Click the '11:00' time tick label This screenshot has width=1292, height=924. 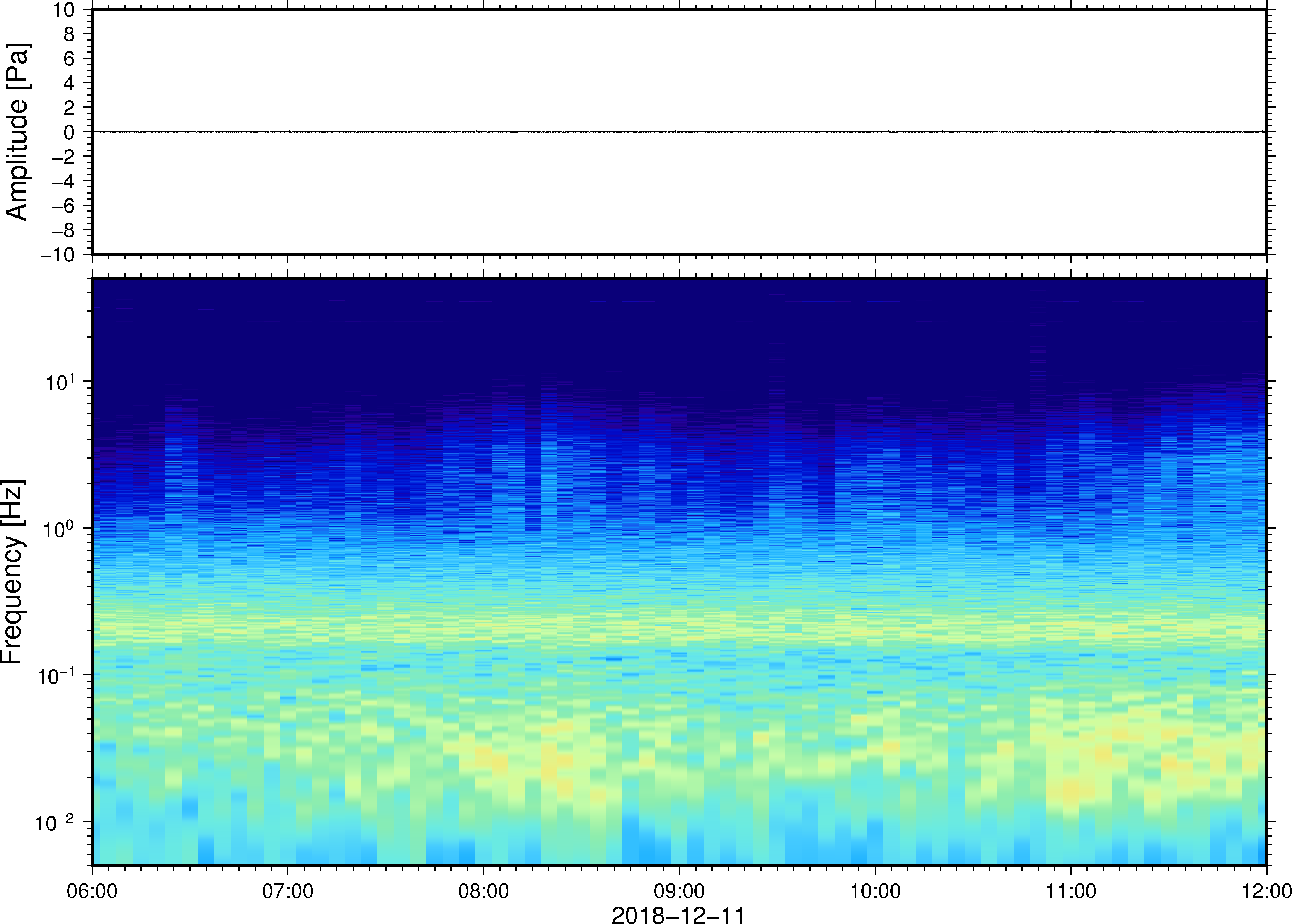point(1071,891)
